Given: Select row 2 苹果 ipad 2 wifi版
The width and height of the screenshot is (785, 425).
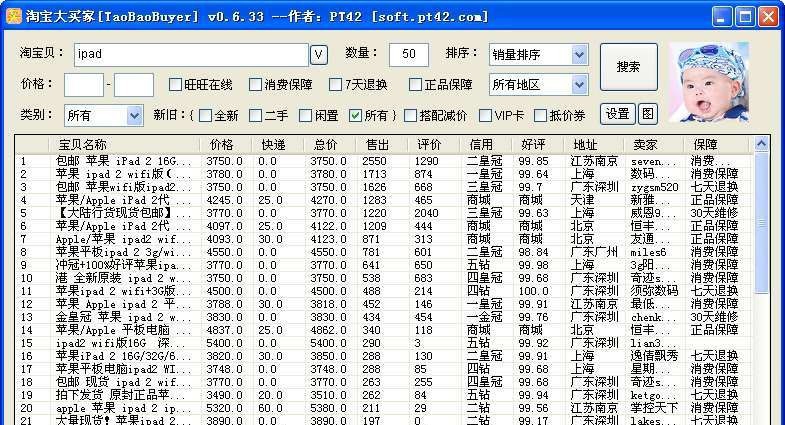Looking at the screenshot, I should click(x=383, y=174).
